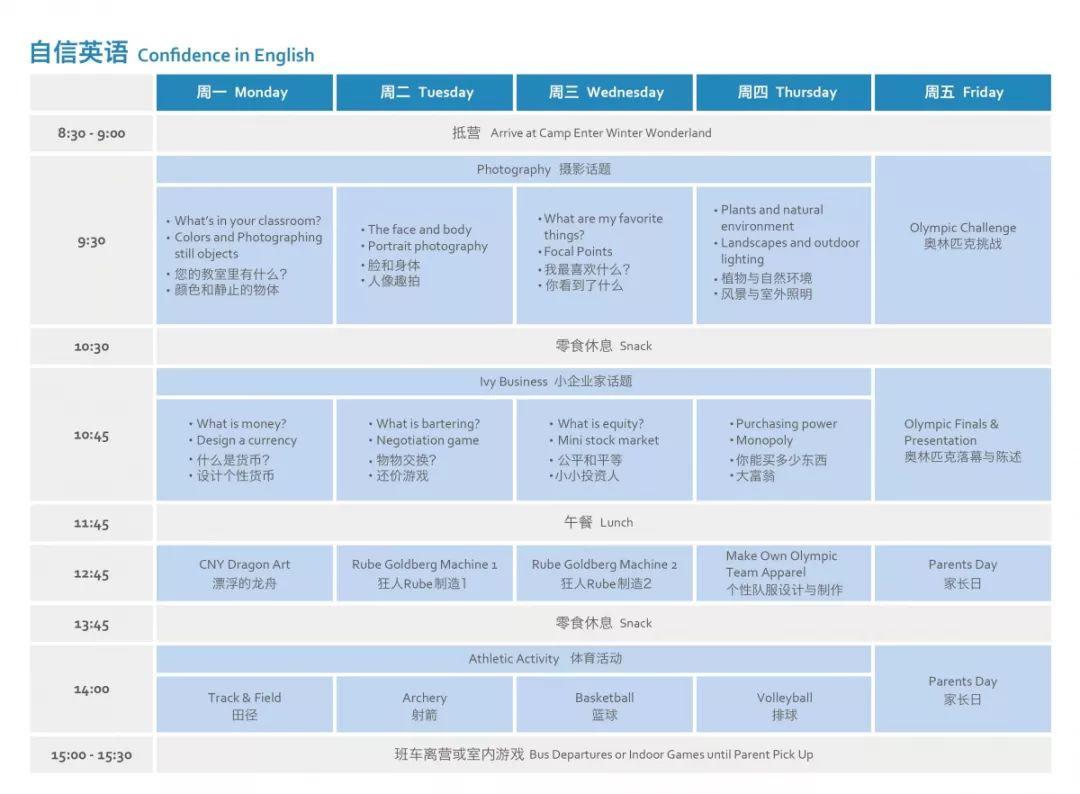Click the 12:45 time cell
Screen dimensions: 1080x794
[92, 574]
